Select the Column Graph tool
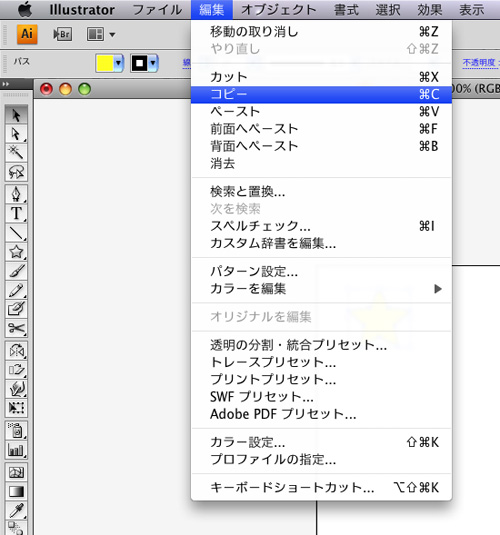The height and width of the screenshot is (535, 500). pos(16,450)
